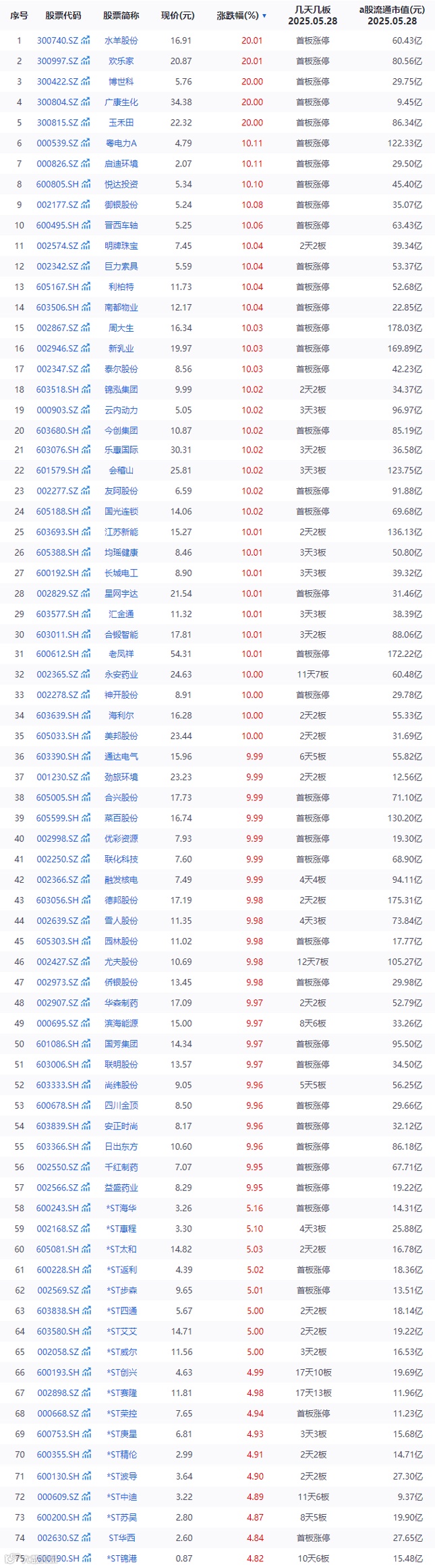Click the 序号 column header

click(x=20, y=15)
